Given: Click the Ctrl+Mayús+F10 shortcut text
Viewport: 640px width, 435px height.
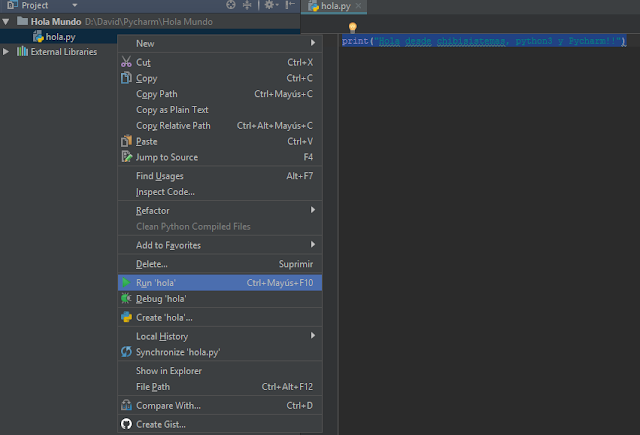Looking at the screenshot, I should (x=280, y=283).
